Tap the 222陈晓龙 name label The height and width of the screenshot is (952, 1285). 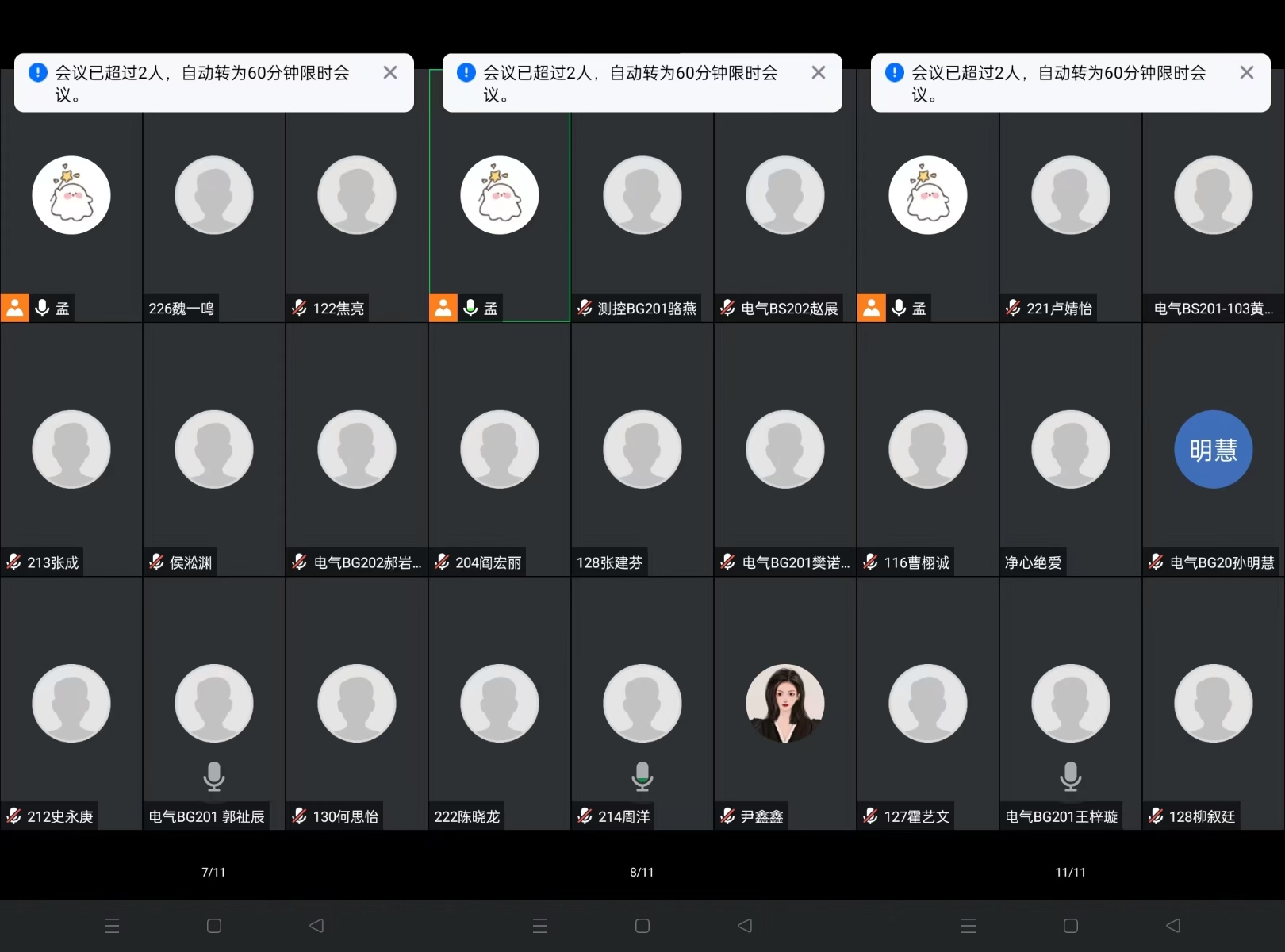[x=466, y=816]
